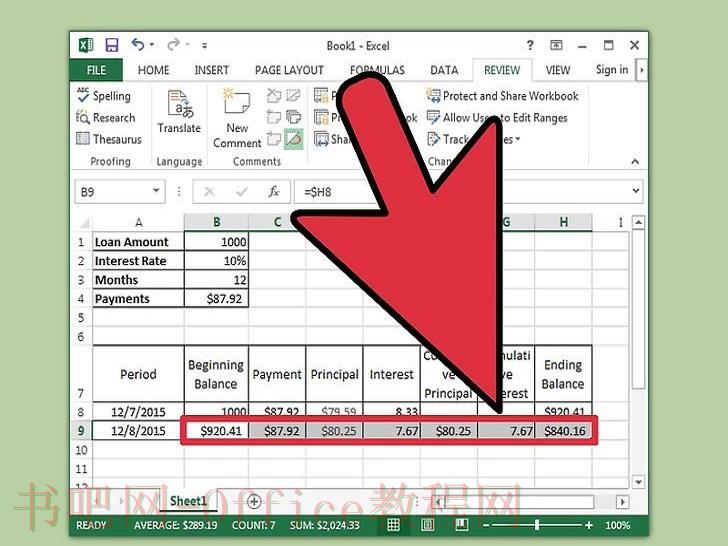Select the $840.16 ending balance cell
Viewport: 728px width, 546px height.
coord(563,430)
